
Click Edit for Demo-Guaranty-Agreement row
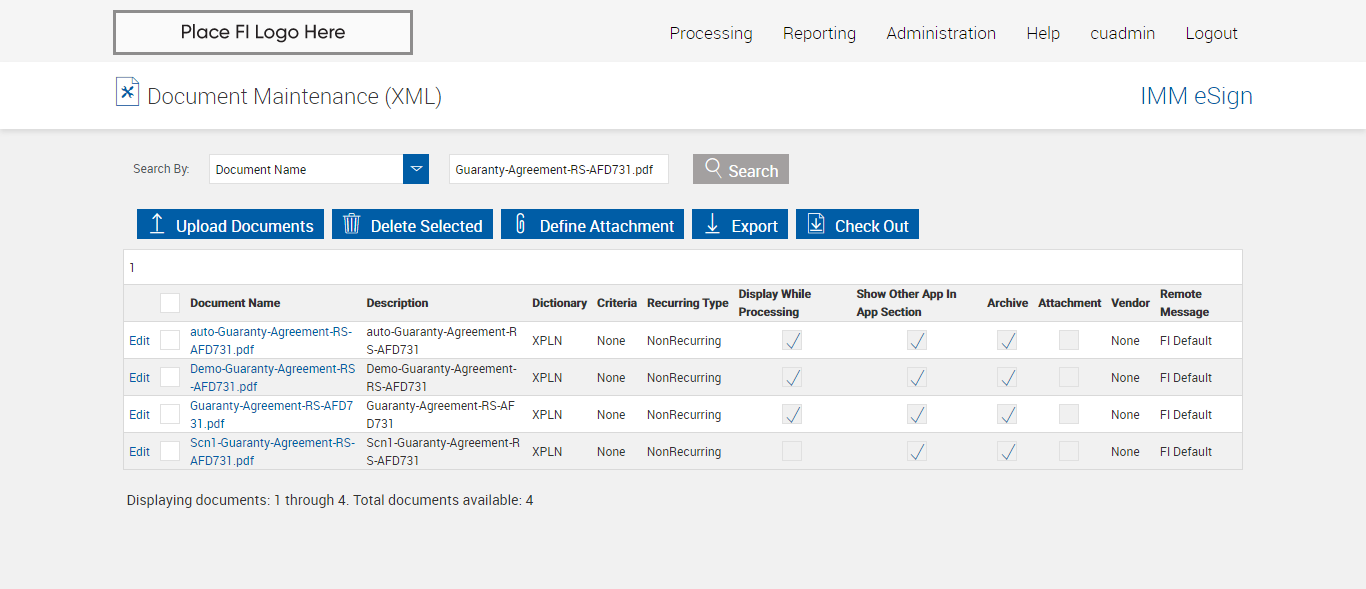pos(139,378)
